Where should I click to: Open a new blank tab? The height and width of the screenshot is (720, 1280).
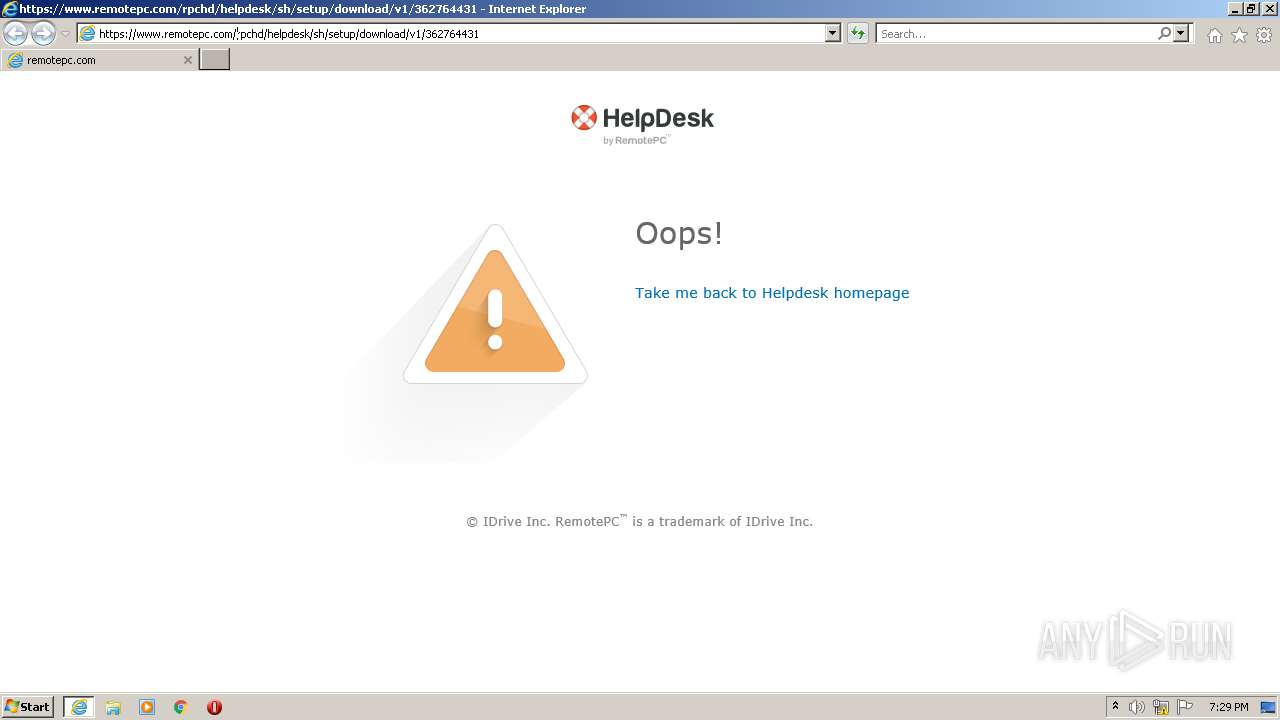pyautogui.click(x=215, y=60)
